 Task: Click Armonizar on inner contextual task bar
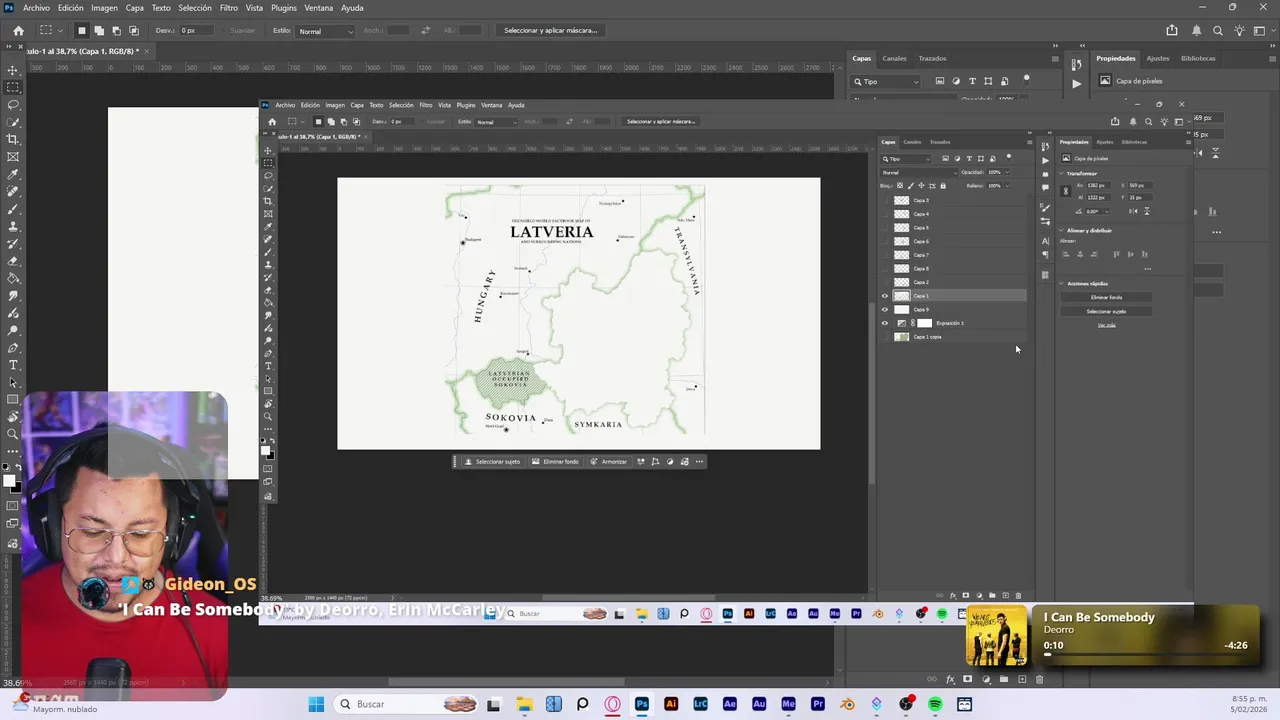(608, 462)
